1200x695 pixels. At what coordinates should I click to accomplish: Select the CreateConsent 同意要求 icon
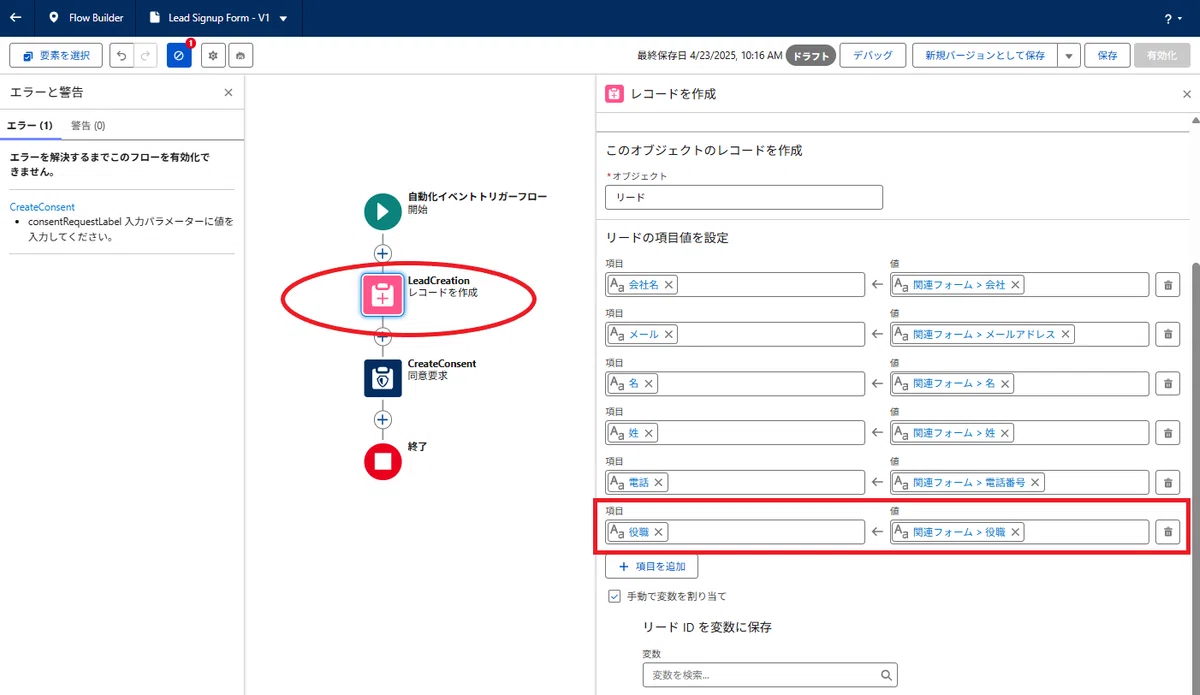pyautogui.click(x=382, y=378)
